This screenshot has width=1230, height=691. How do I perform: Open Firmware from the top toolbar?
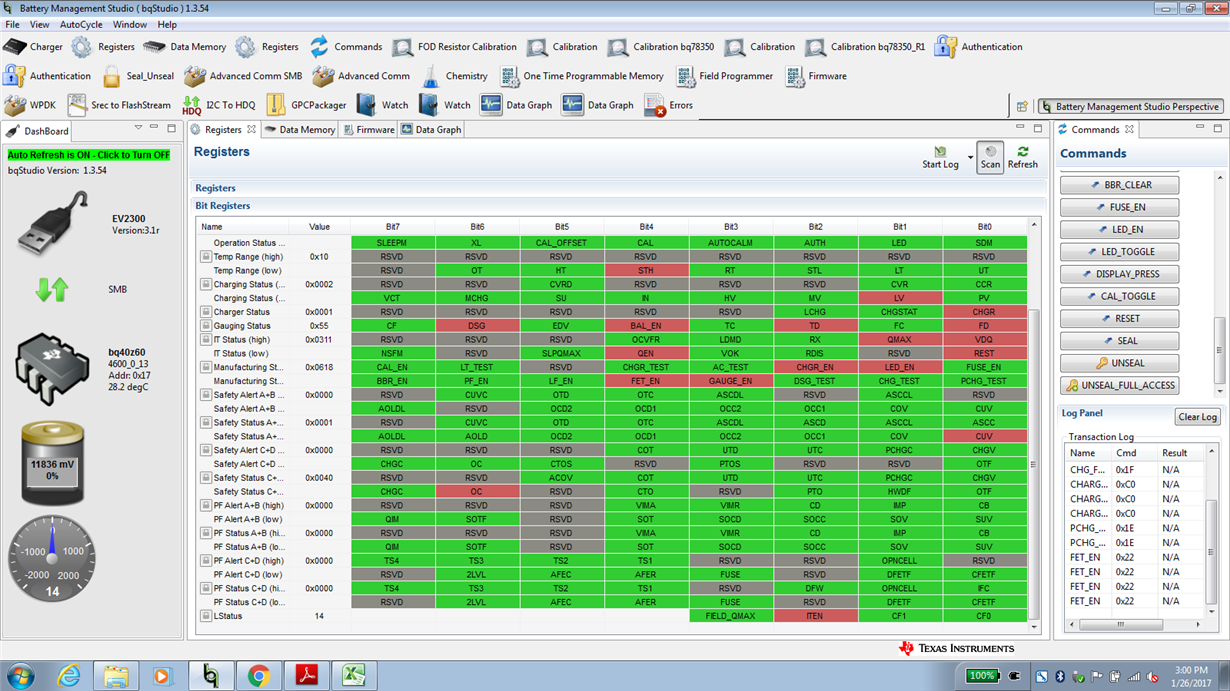816,76
